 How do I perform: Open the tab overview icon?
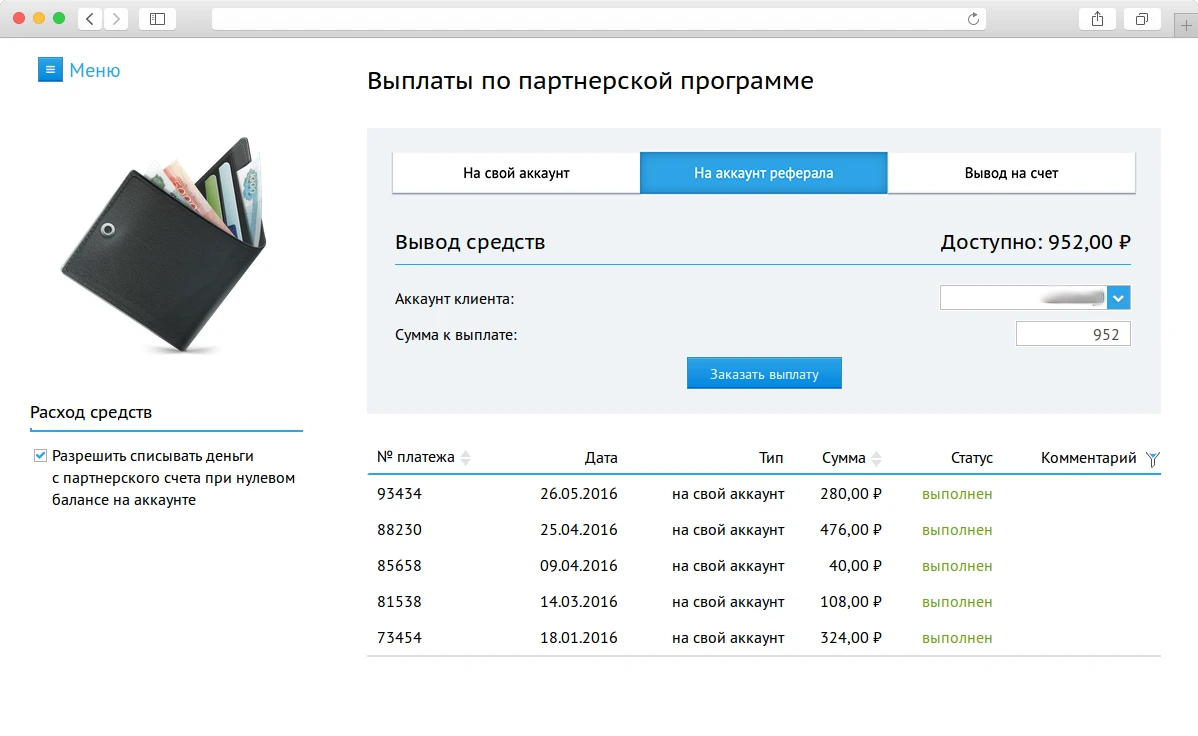1141,18
